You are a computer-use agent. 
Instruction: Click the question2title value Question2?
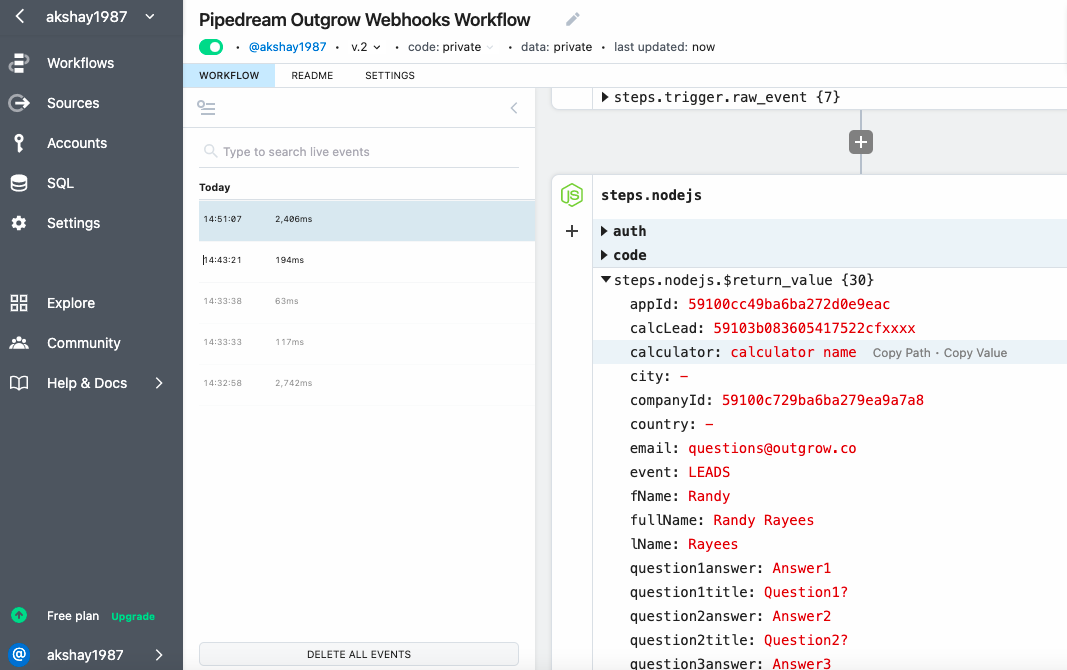pyautogui.click(x=806, y=640)
